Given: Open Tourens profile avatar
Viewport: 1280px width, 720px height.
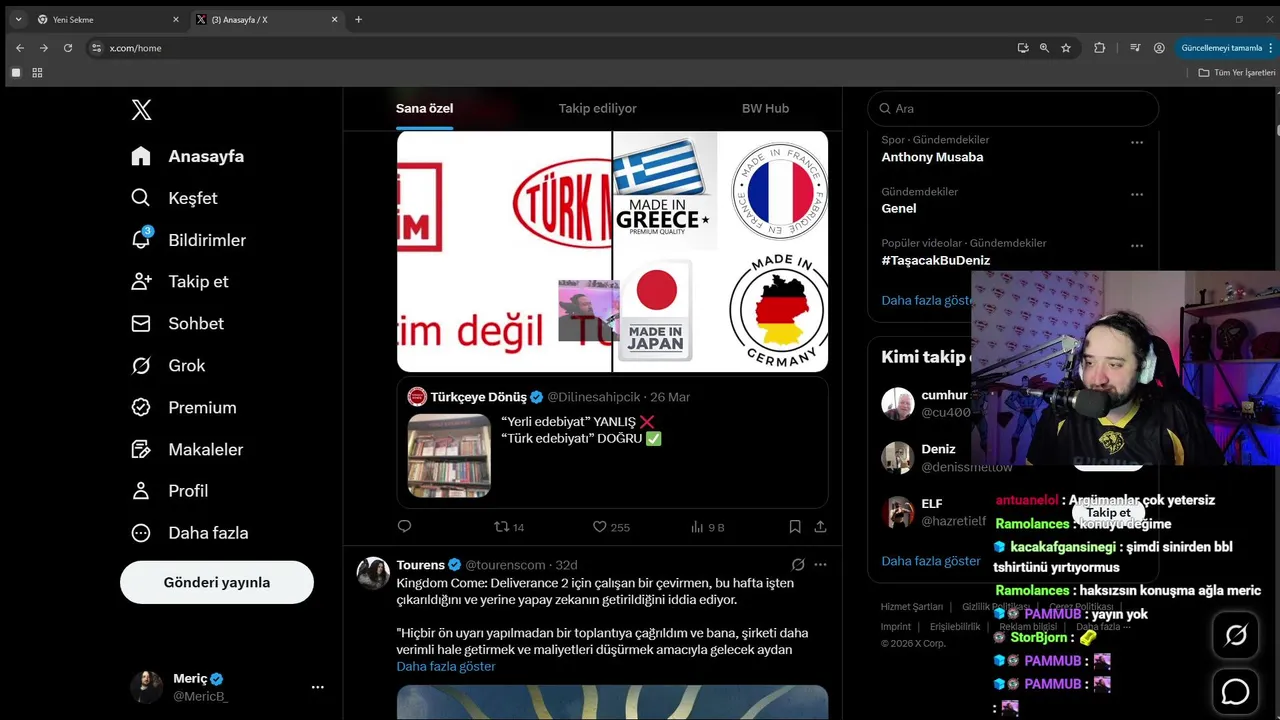Looking at the screenshot, I should pyautogui.click(x=373, y=573).
